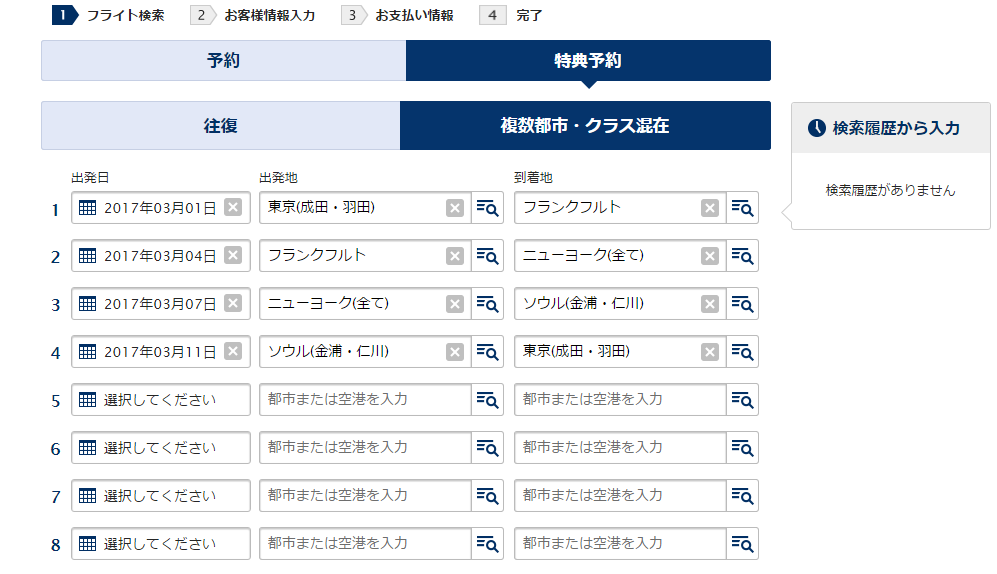Select 複数都市・クラス混在 tab

585,125
